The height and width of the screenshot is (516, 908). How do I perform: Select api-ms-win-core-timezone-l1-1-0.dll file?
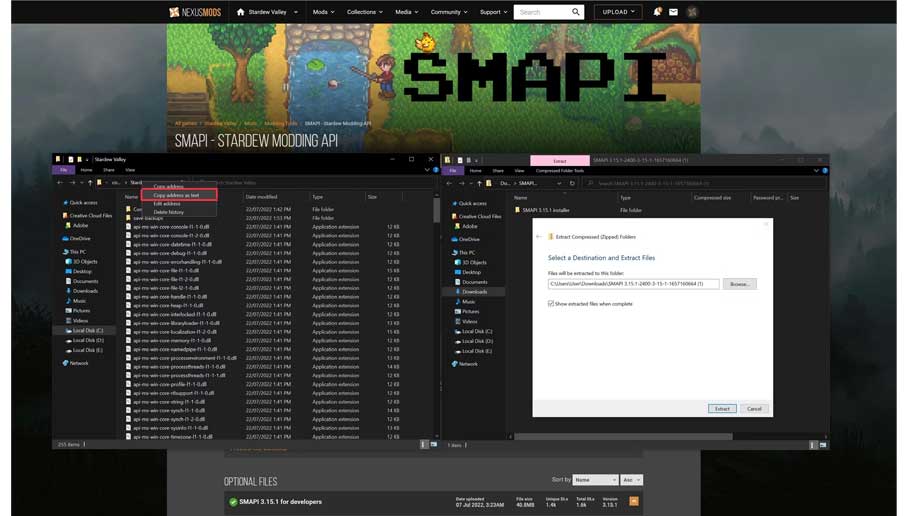tap(169, 437)
